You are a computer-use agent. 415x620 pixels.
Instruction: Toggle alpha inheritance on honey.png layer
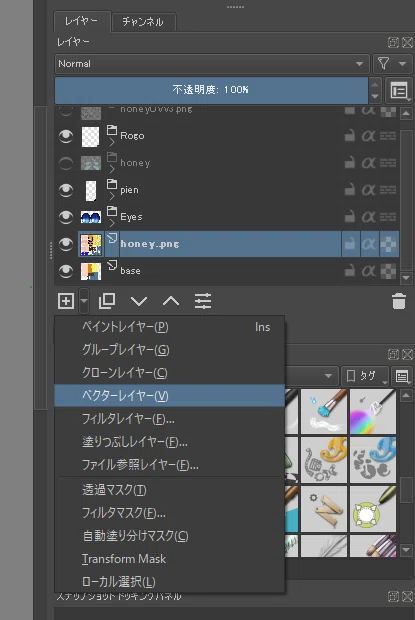click(368, 244)
